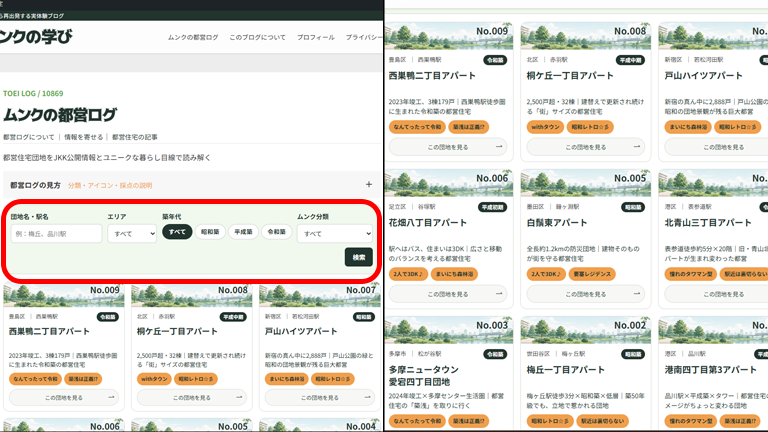The height and width of the screenshot is (432, 768).
Task: Open 多摩ニュータウン 愛宕四丁目団地 title
Action: tap(424, 375)
